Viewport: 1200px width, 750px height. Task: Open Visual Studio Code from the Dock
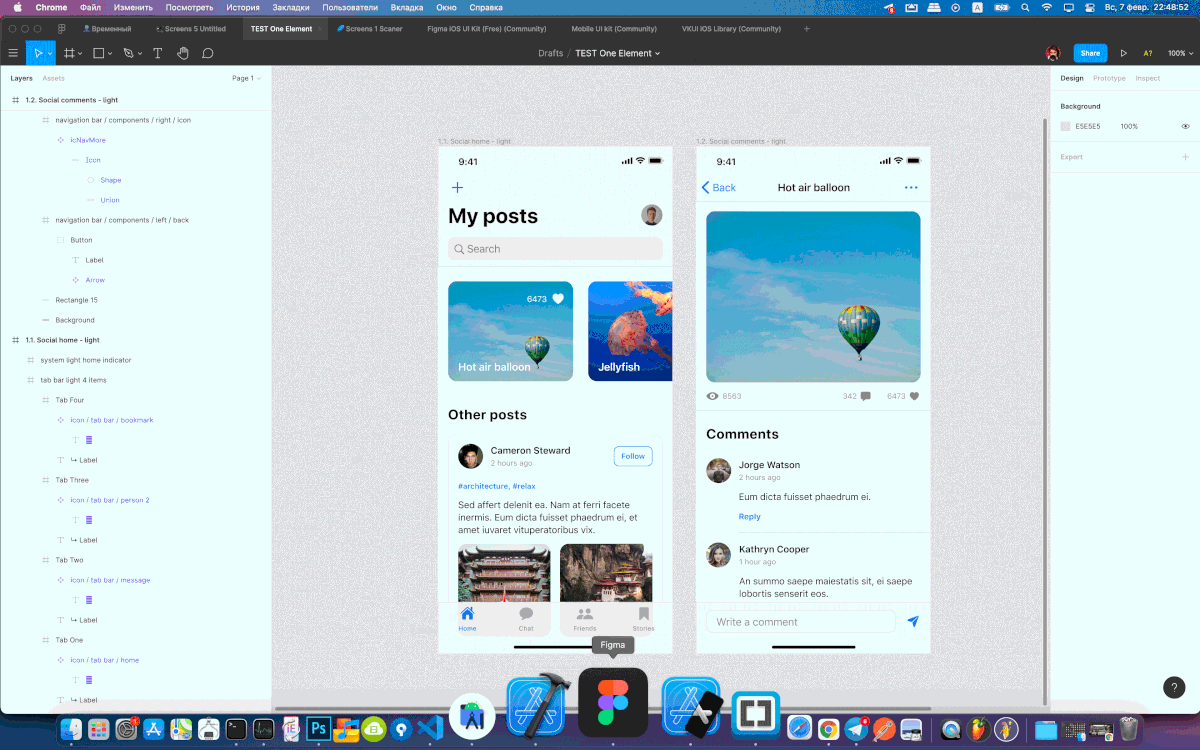[429, 729]
